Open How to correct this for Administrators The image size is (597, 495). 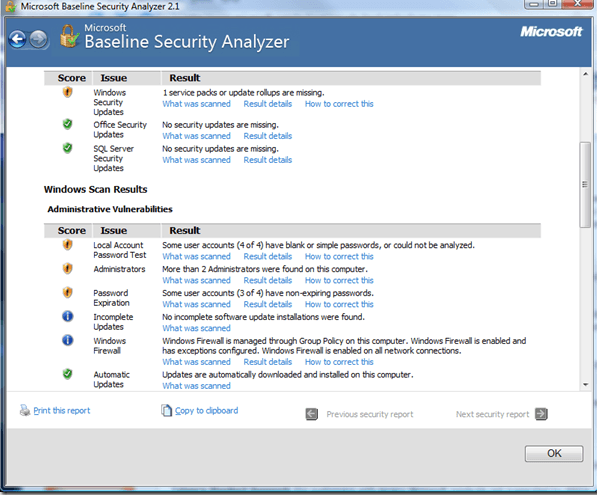pos(339,281)
